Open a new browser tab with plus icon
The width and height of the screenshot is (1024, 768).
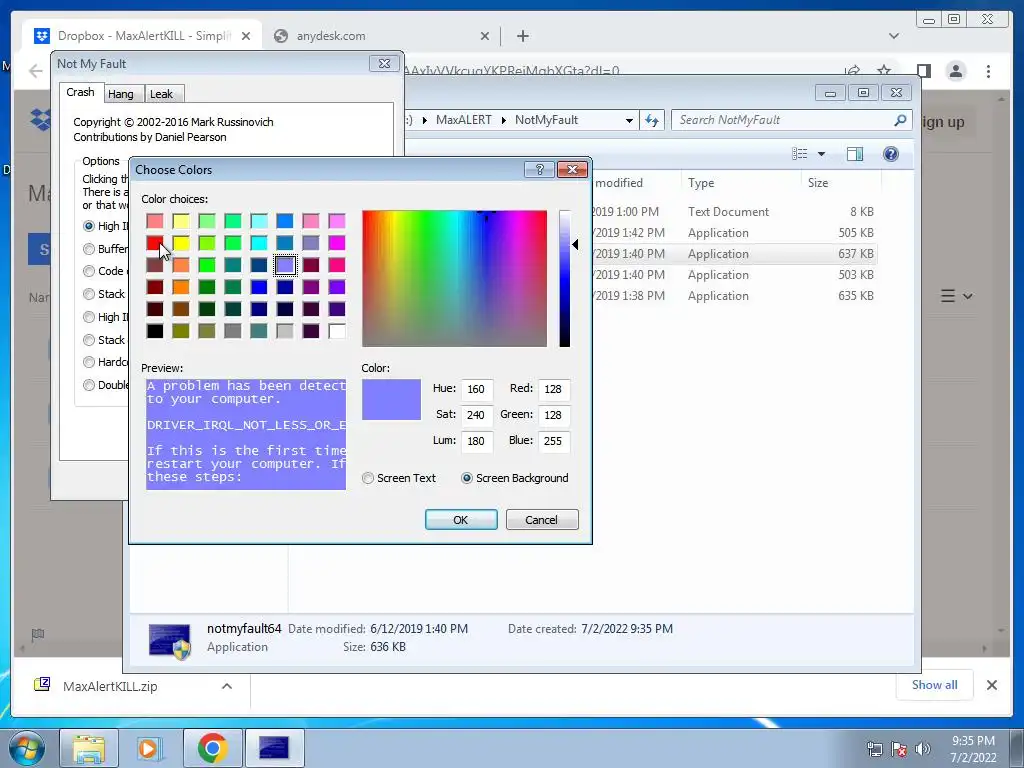(x=522, y=36)
